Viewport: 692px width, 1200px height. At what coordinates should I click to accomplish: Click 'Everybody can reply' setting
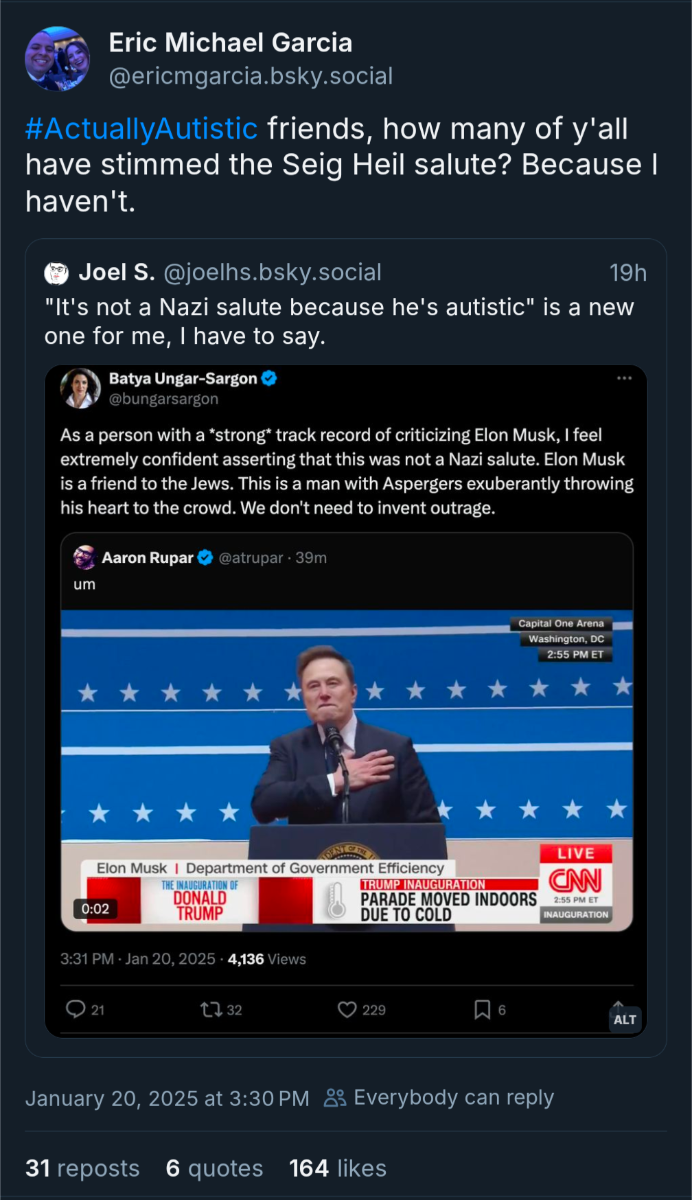point(439,1097)
